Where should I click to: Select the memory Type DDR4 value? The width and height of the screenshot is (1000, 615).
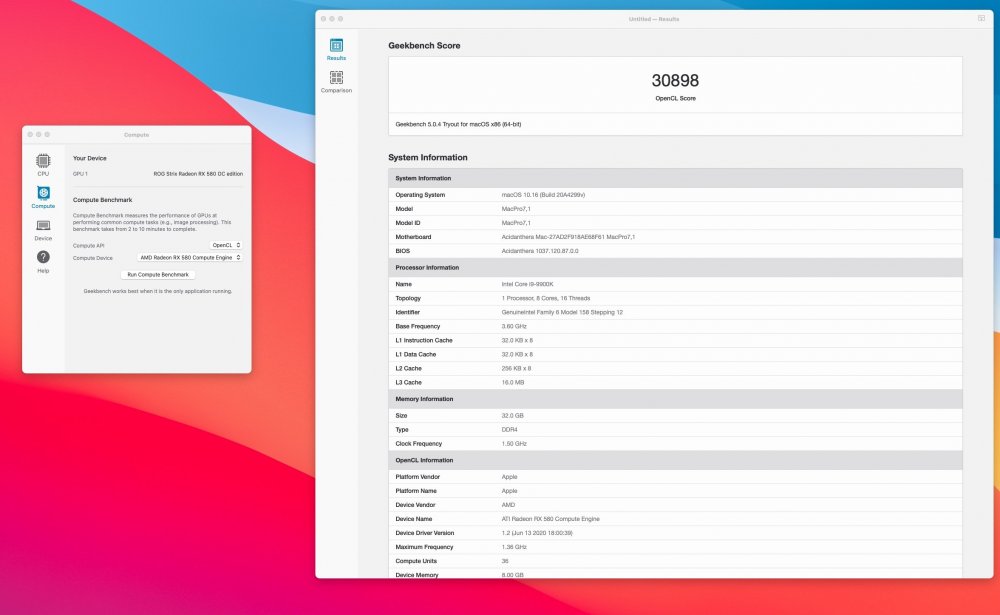(509, 429)
